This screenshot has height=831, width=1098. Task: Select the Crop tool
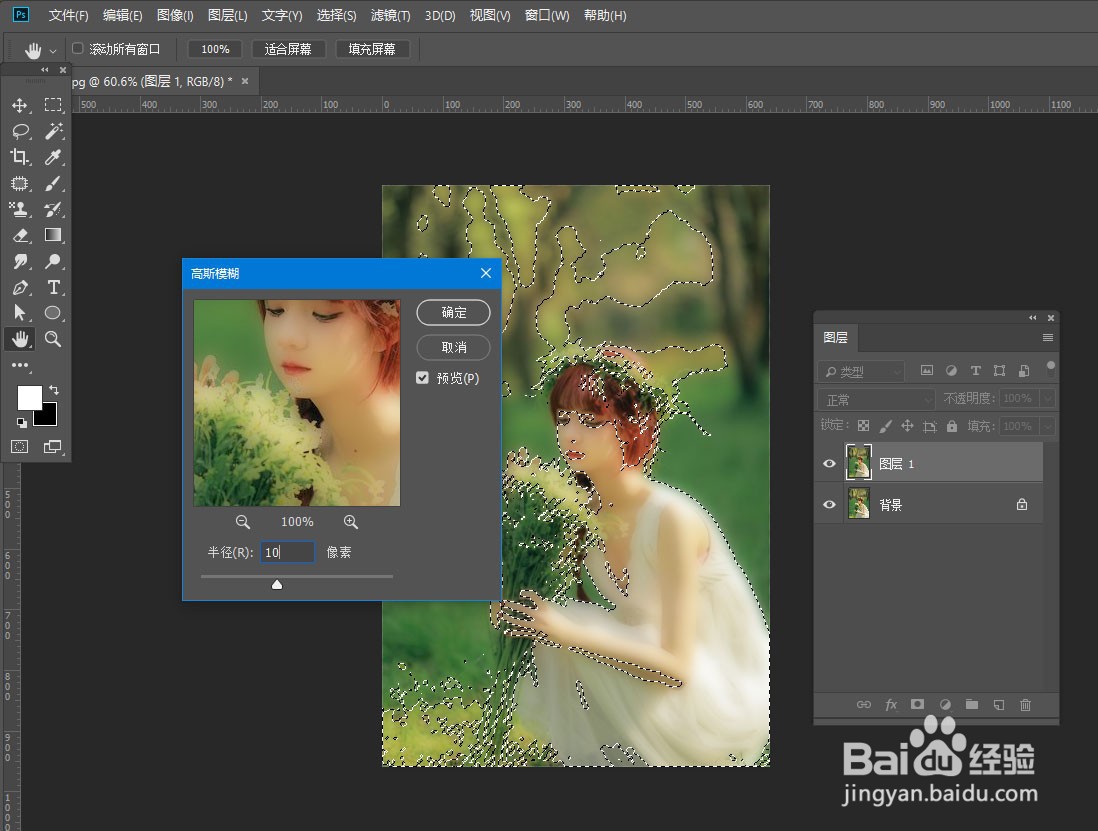20,157
